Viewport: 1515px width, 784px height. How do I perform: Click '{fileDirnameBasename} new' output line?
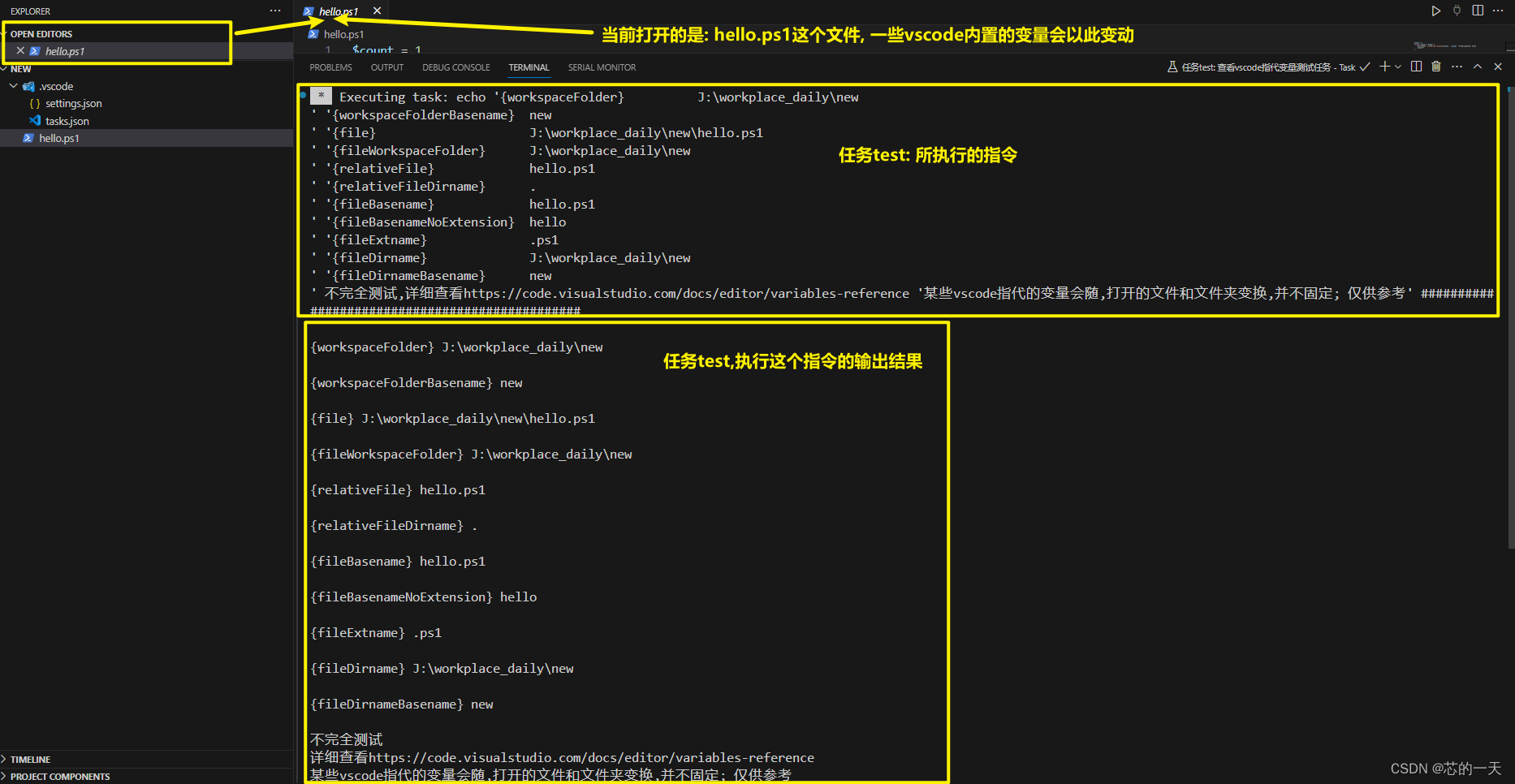[x=402, y=704]
